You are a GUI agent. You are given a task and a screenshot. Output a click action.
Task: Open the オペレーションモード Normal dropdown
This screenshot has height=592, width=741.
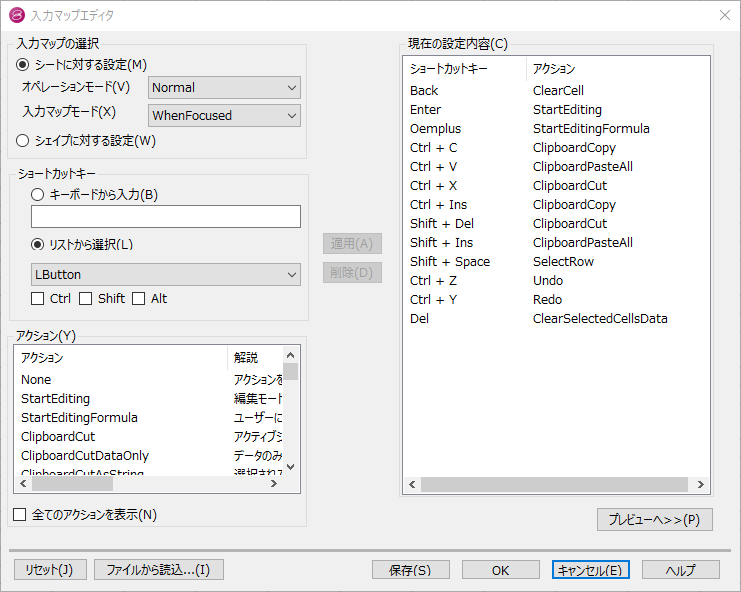pos(224,88)
